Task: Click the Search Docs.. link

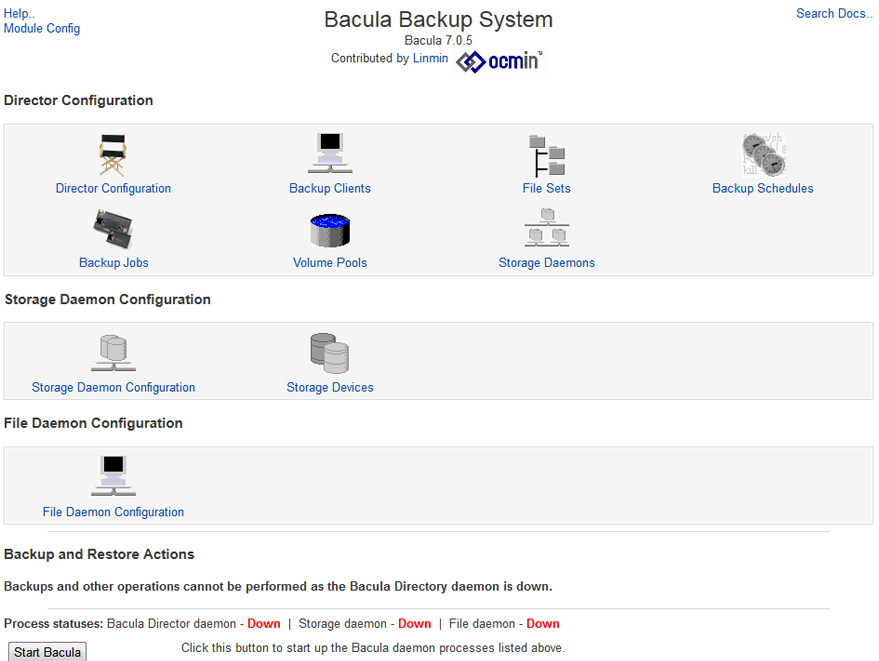Action: point(834,13)
